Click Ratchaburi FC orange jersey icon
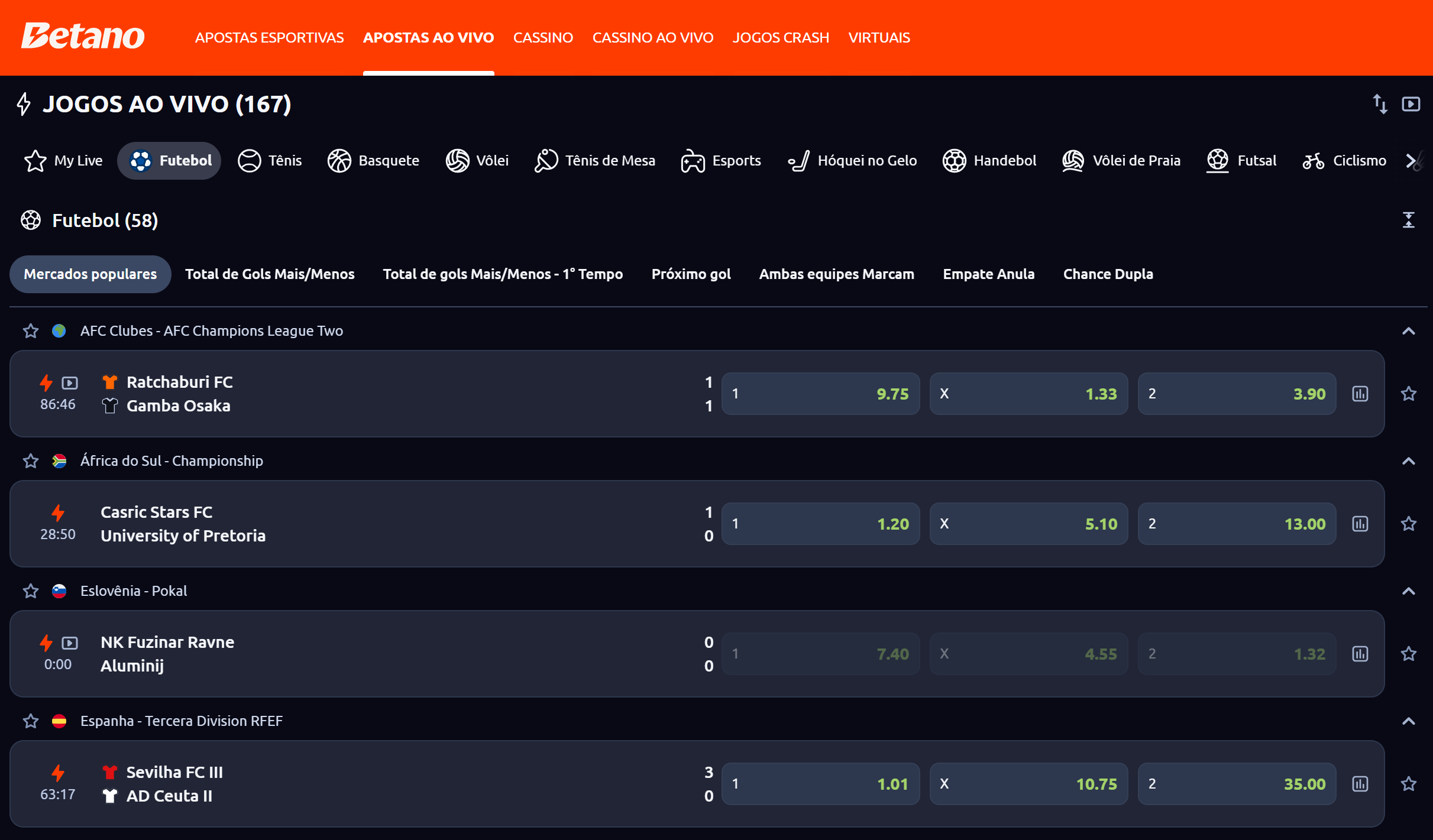The height and width of the screenshot is (840, 1433). (109, 382)
